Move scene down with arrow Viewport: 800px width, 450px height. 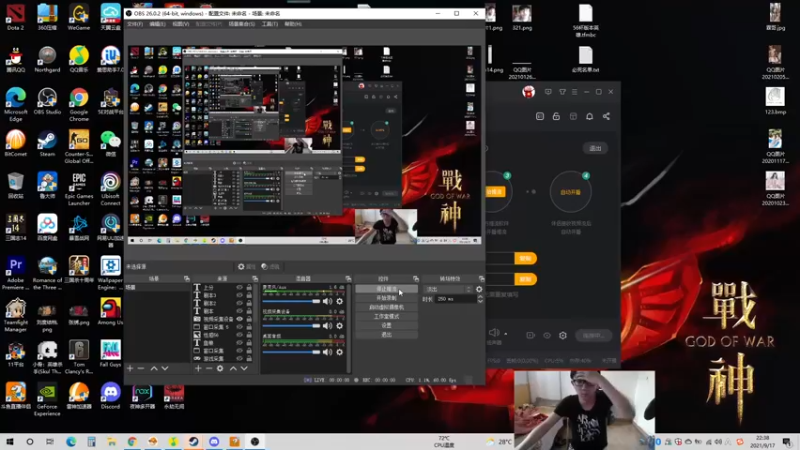[164, 368]
